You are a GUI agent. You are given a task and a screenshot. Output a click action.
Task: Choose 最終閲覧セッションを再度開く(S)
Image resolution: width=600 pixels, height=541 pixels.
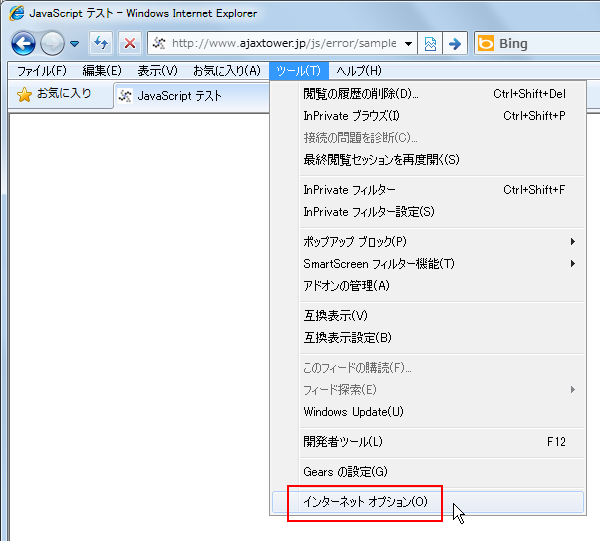pos(428,160)
